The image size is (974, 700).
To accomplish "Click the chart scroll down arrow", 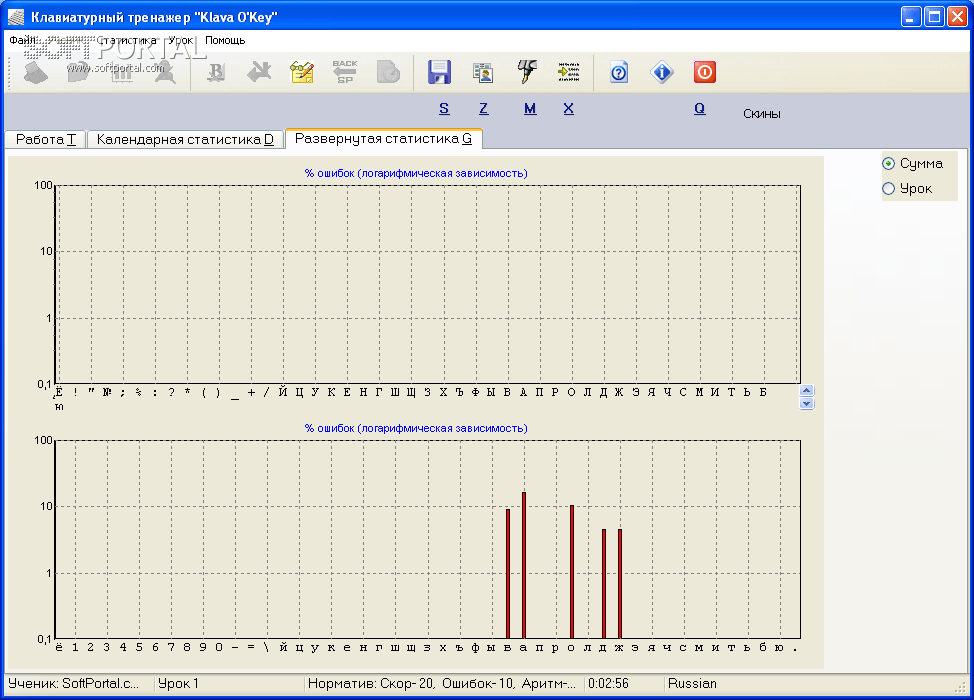I will pyautogui.click(x=807, y=404).
